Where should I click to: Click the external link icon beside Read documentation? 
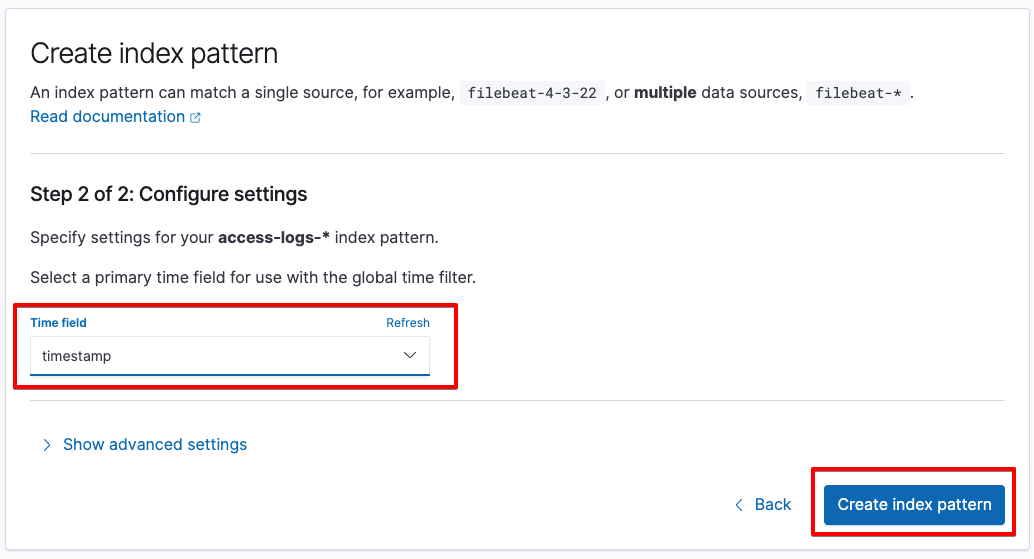[195, 117]
